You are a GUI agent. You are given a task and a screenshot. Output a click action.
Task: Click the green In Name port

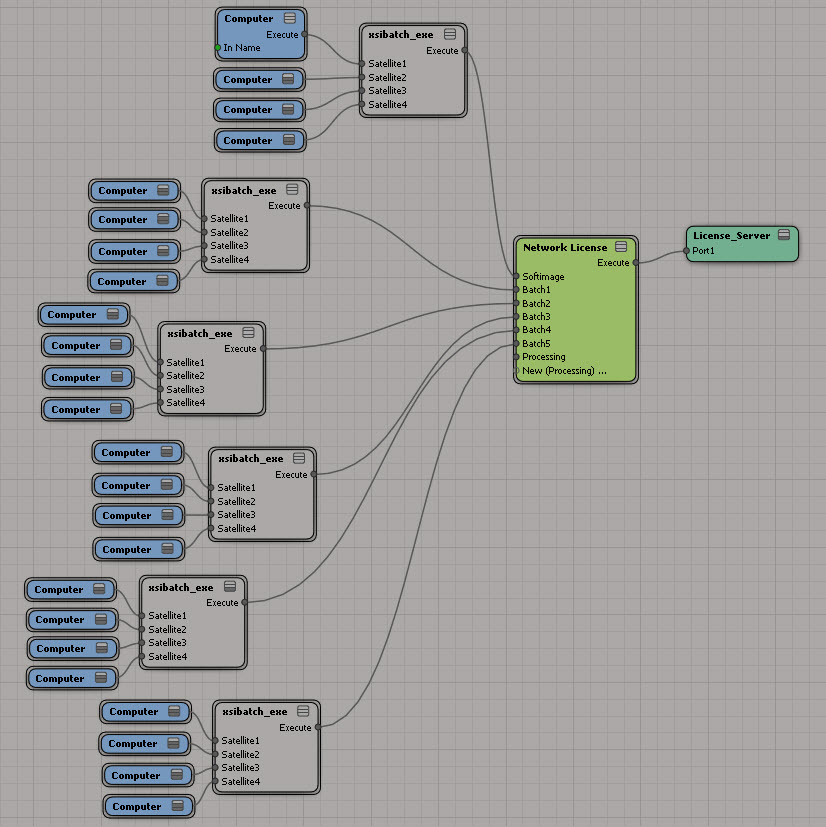(x=217, y=48)
